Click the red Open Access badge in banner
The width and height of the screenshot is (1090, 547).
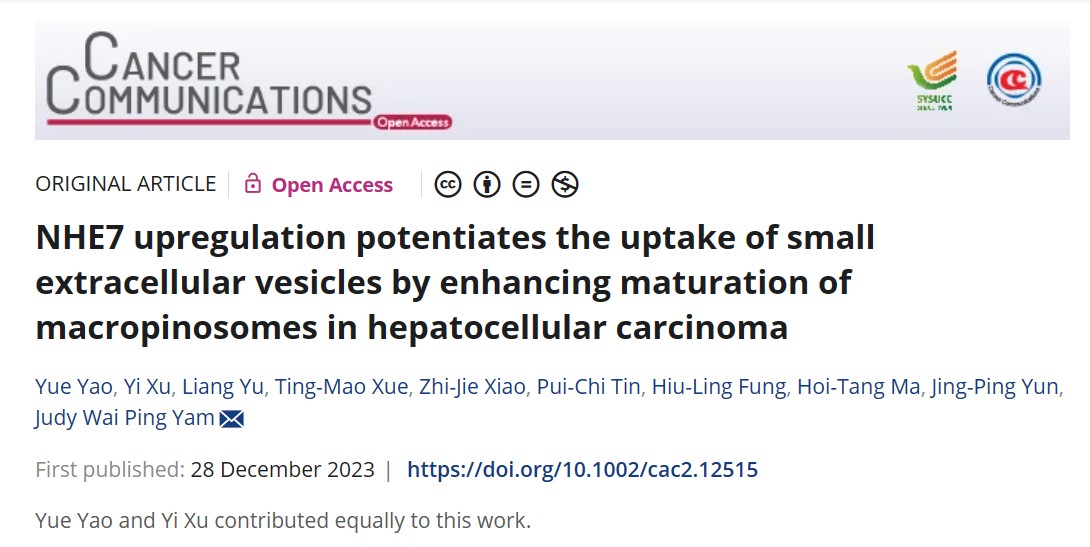pyautogui.click(x=413, y=123)
